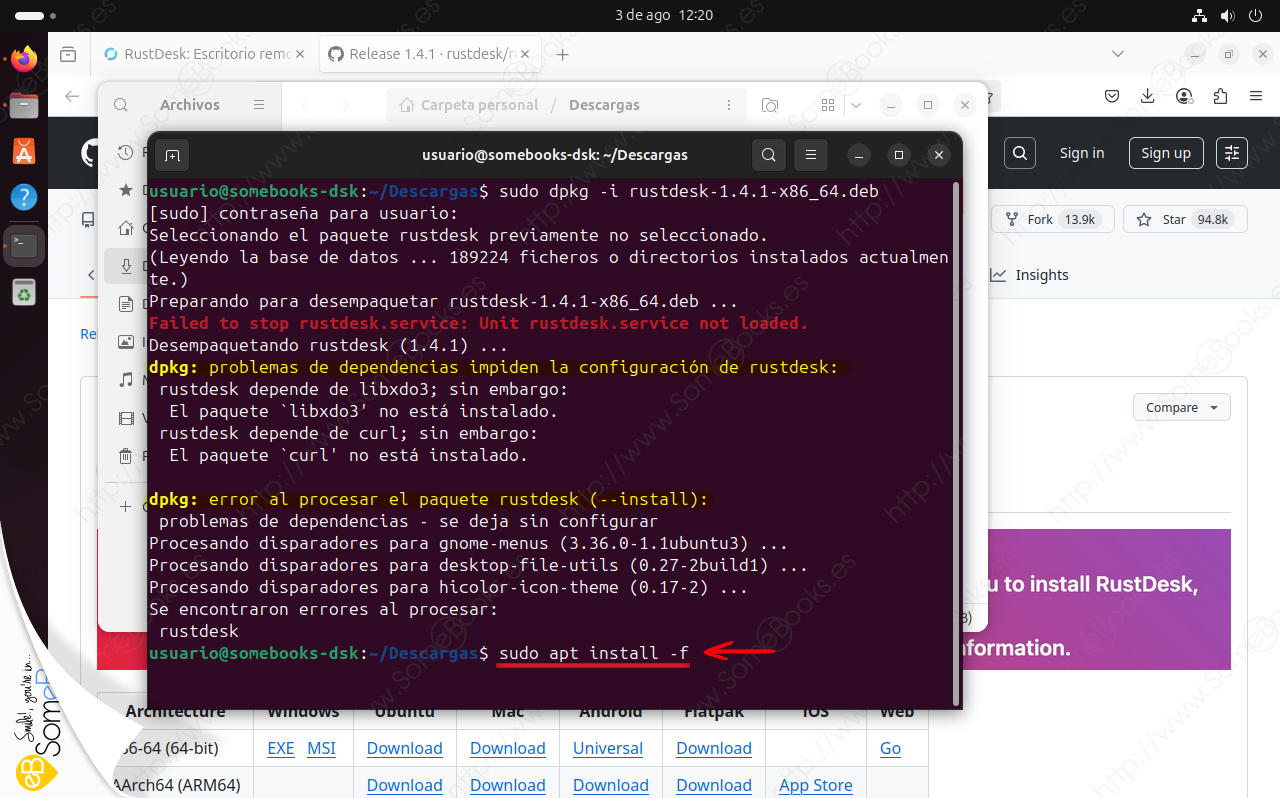This screenshot has height=798, width=1280.
Task: Open GitHub appearance settings icon
Action: [1231, 153]
